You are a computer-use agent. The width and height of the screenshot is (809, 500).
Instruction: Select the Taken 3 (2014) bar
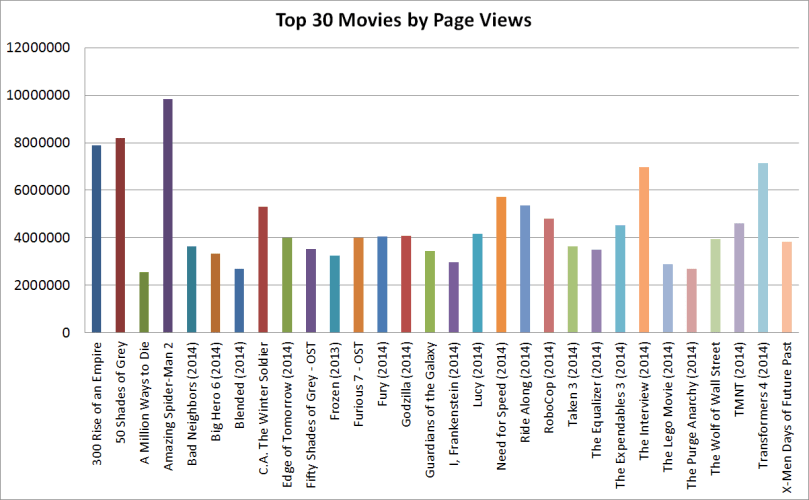tap(573, 289)
